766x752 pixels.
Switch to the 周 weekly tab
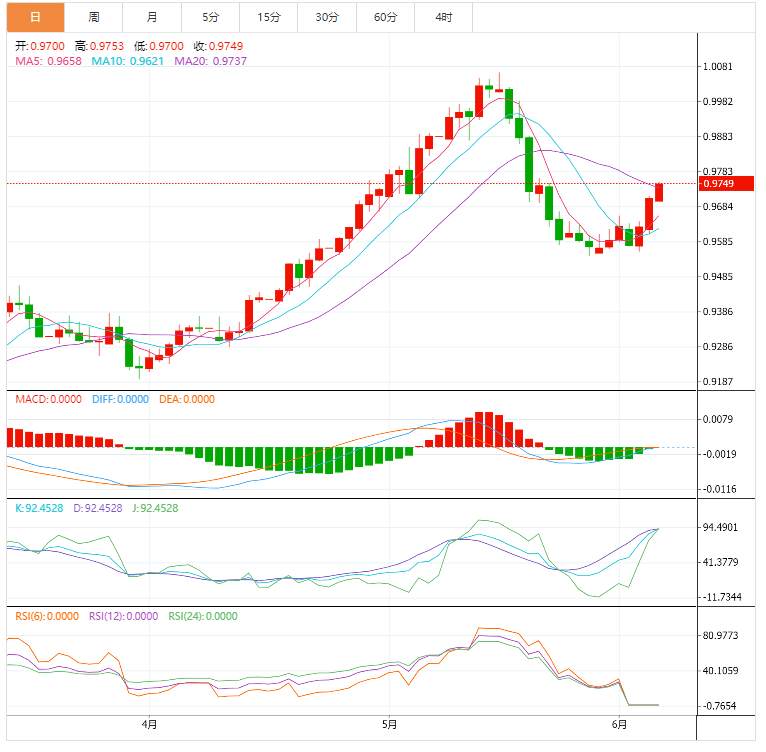pos(93,17)
